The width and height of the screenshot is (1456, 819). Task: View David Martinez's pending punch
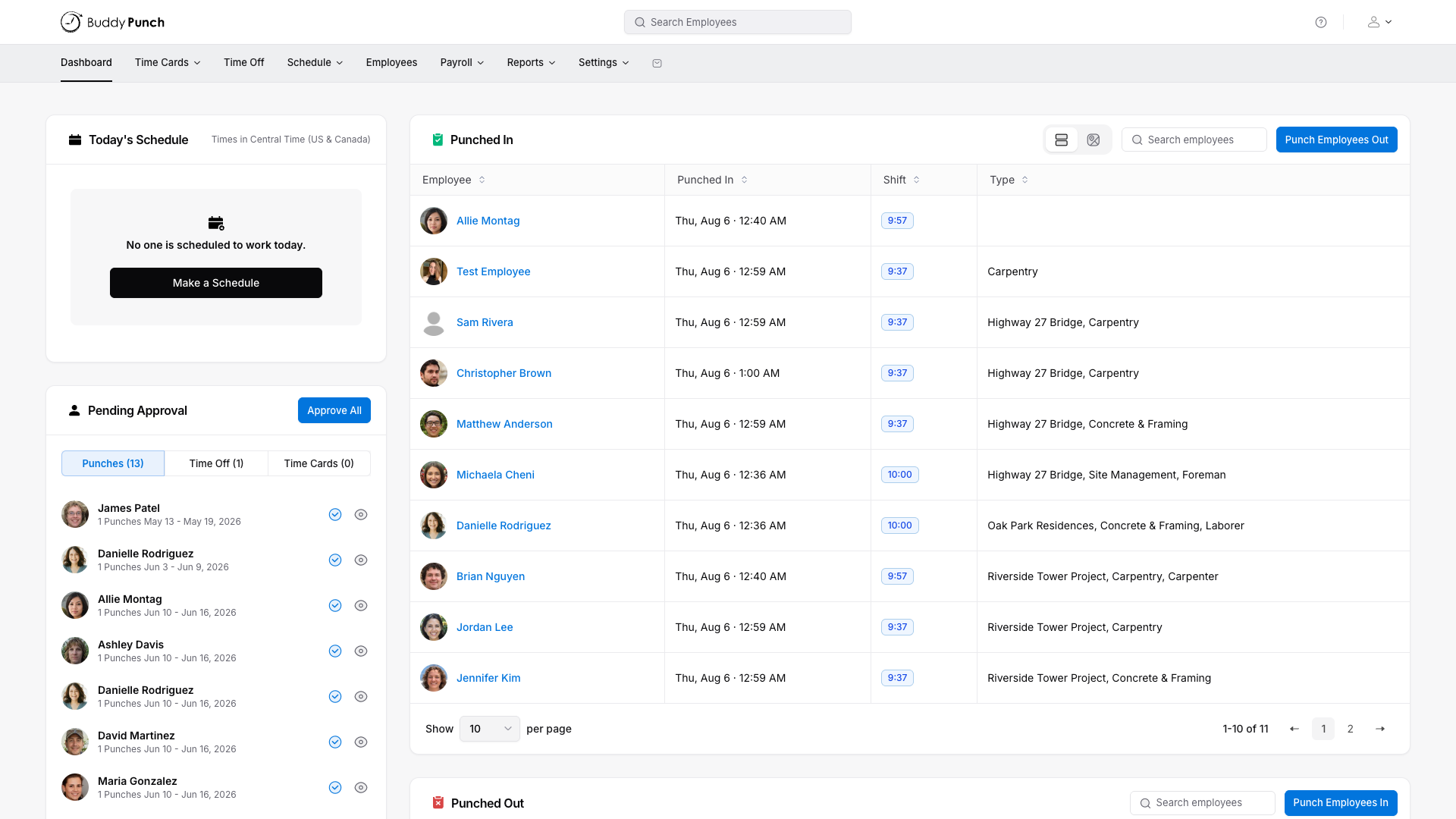[361, 742]
